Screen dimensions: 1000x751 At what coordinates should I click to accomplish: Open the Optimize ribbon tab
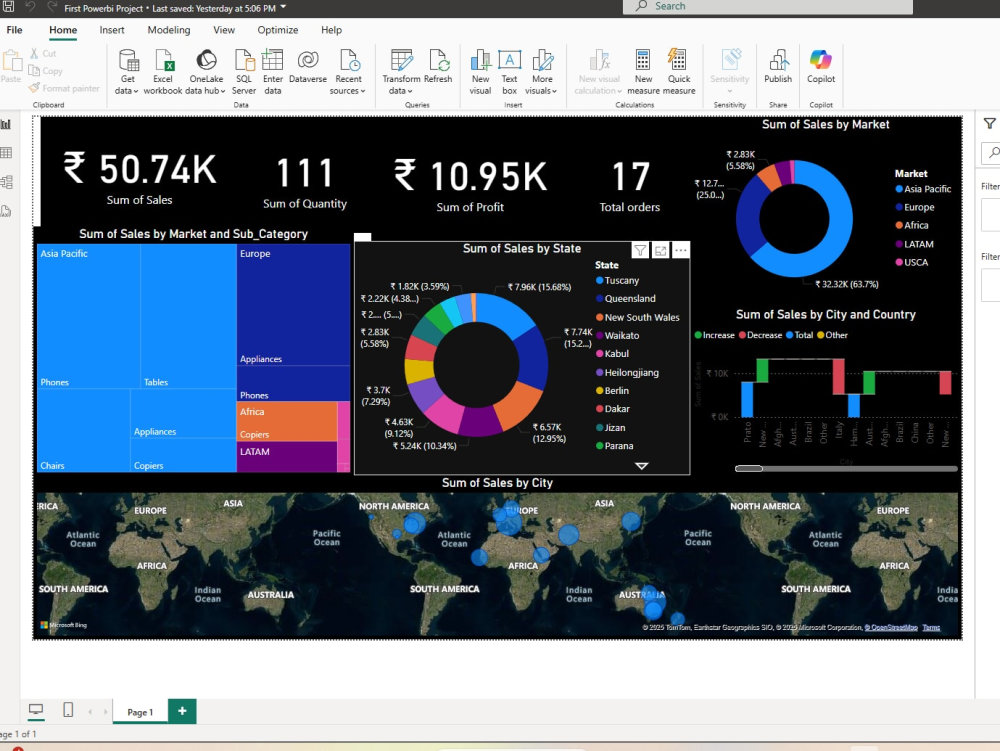tap(277, 30)
